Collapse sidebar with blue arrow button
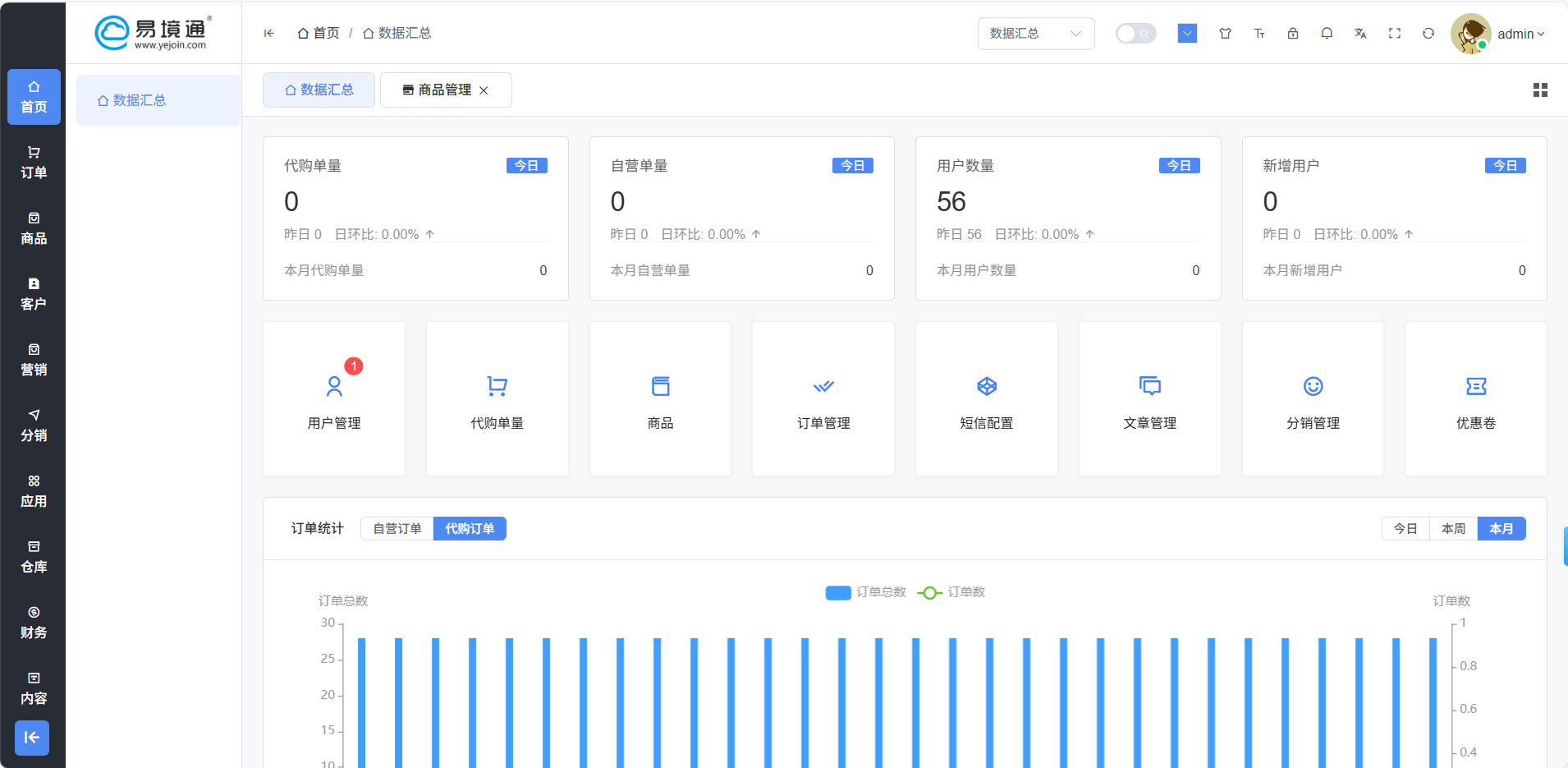Image resolution: width=1568 pixels, height=768 pixels. (x=32, y=738)
